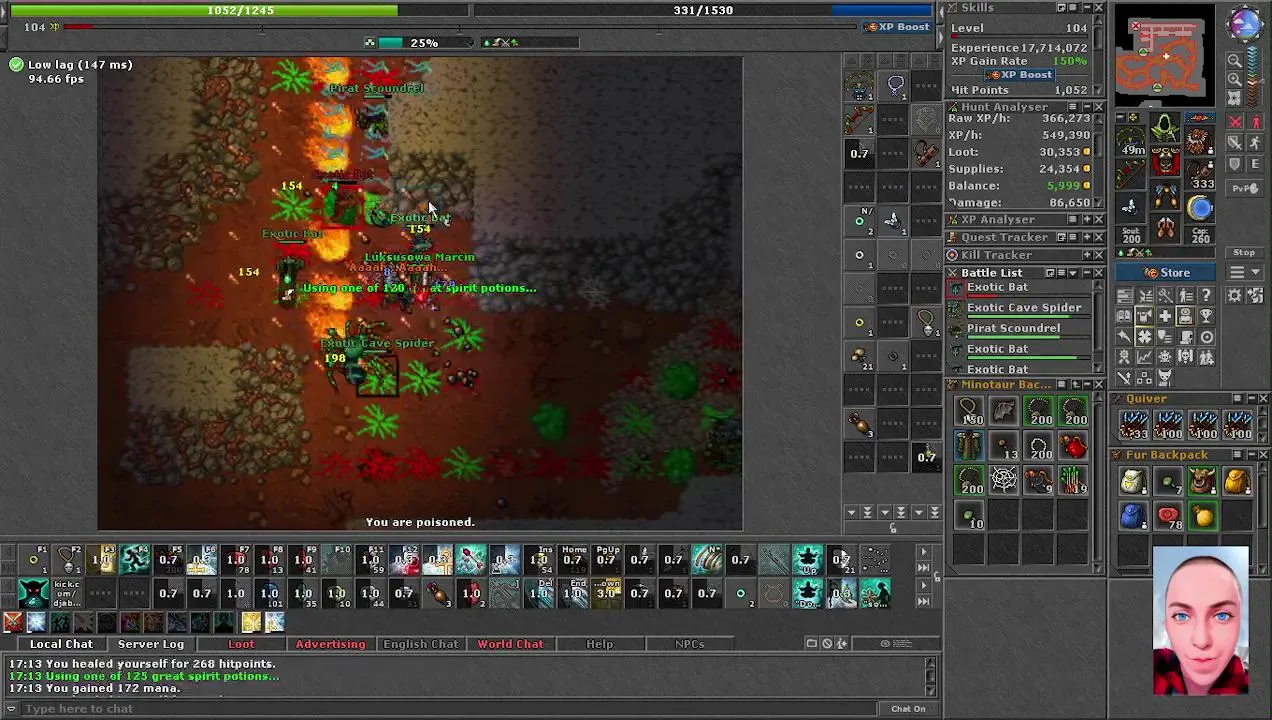
Task: Open the Advertising chat tab
Action: tap(331, 644)
